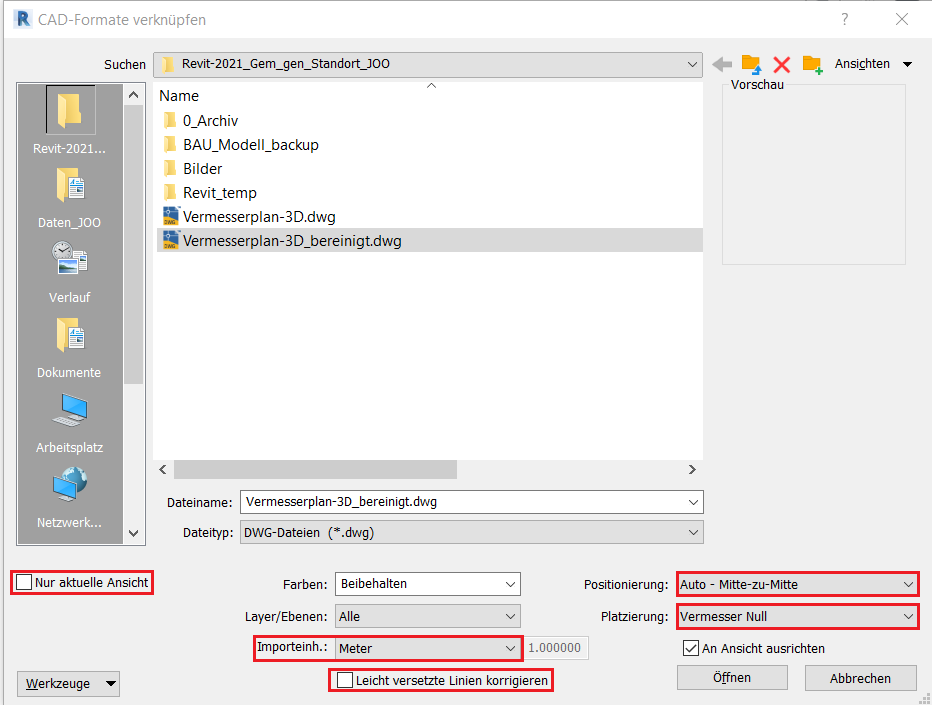
Task: Uncheck An Ansicht ausrichten checkbox
Action: click(690, 648)
